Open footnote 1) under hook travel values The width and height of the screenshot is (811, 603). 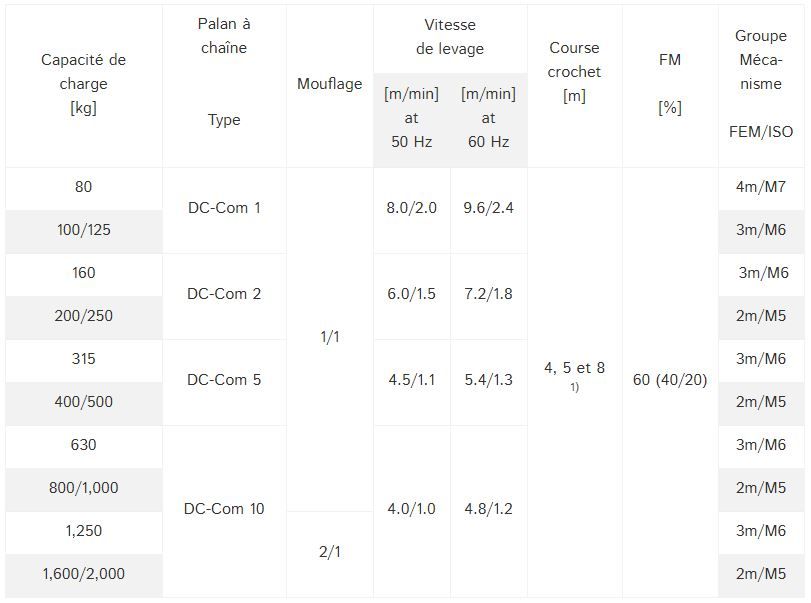(x=575, y=387)
